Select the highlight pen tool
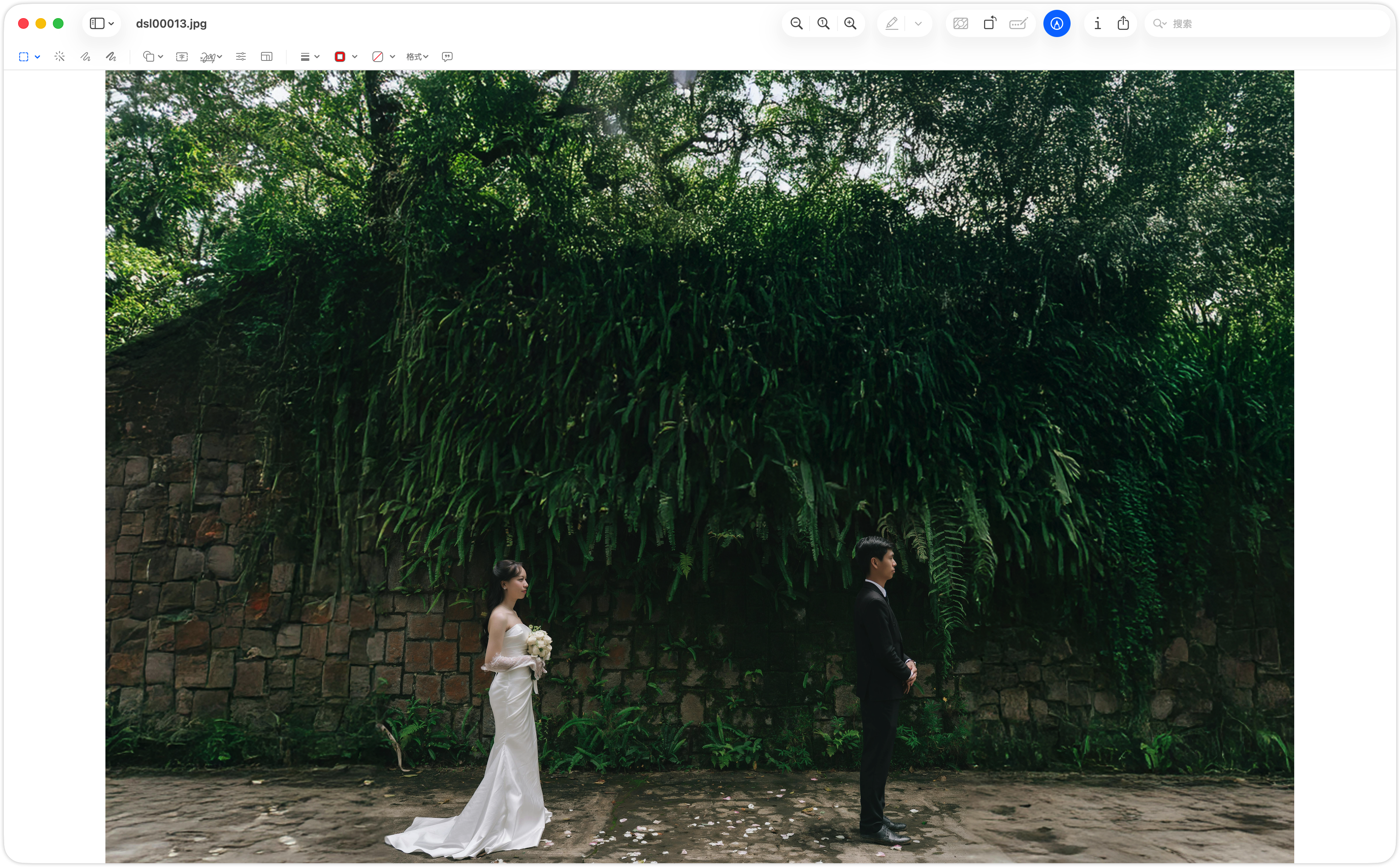 892,23
